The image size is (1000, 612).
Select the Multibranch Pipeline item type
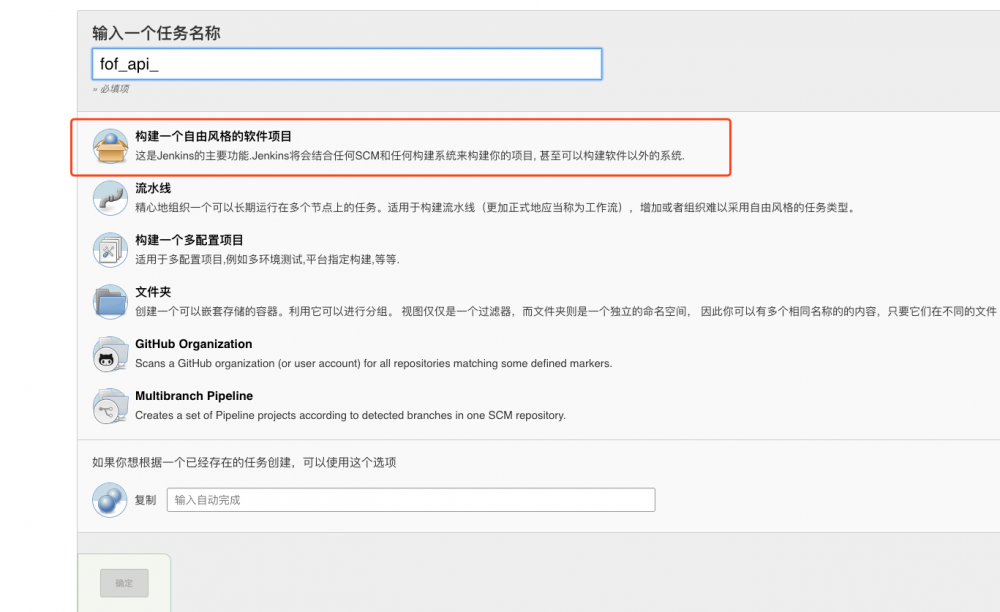point(193,396)
